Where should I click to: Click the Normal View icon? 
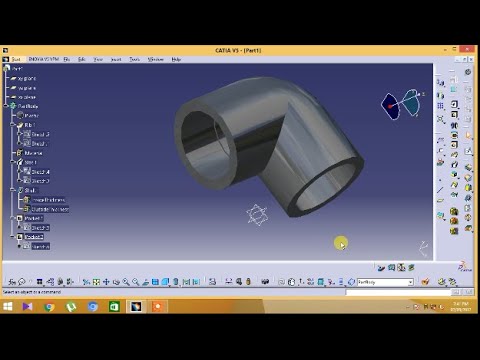click(145, 282)
